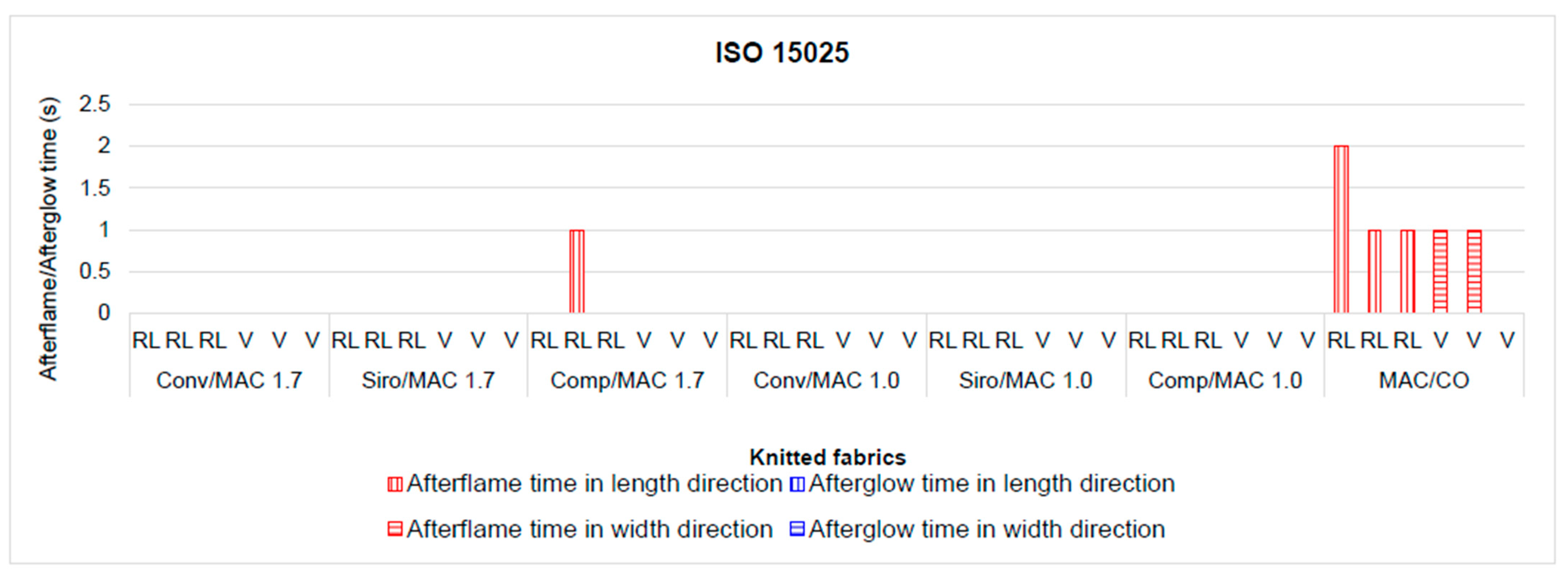Click the MAC/CO category label
1568x576 pixels.
(x=1424, y=381)
